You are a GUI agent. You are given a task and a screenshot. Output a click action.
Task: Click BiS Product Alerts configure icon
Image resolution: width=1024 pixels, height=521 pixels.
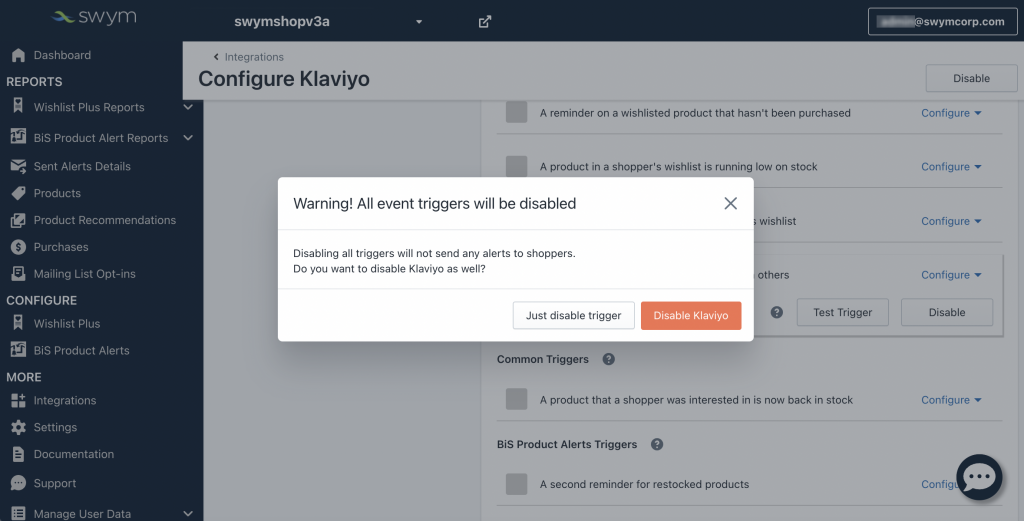18,349
